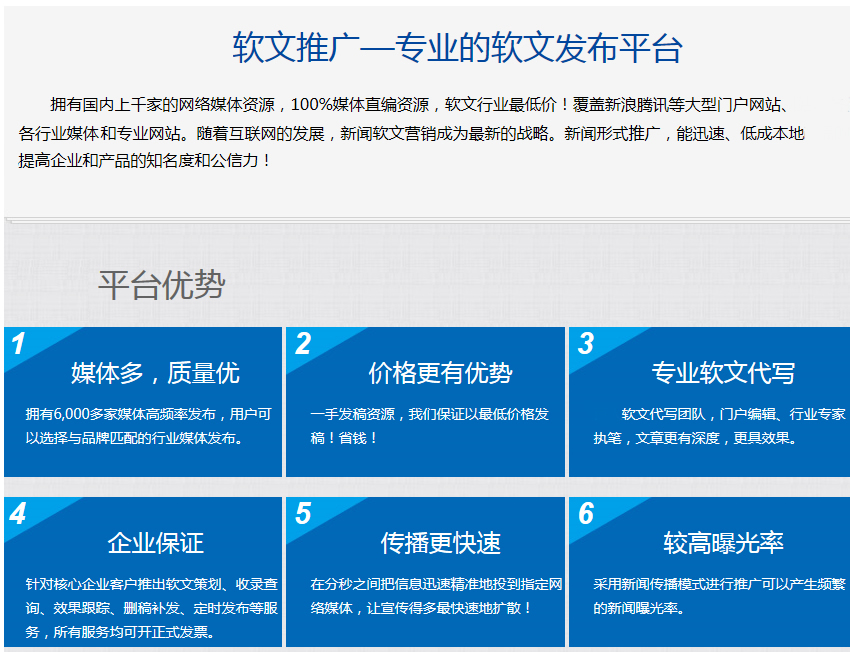The width and height of the screenshot is (850, 652).
Task: Click the number 2 corner badge
Action: [x=302, y=344]
